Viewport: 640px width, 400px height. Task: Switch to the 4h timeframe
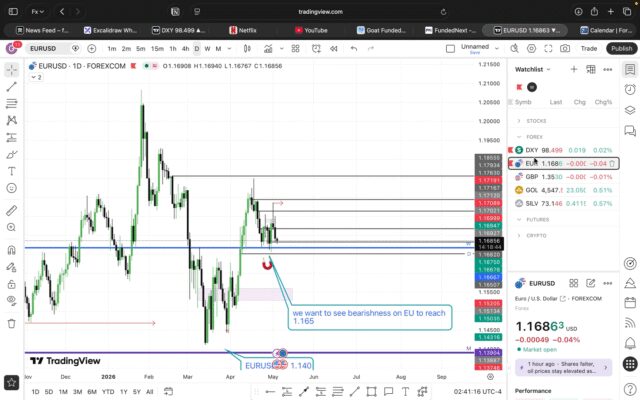tap(185, 49)
